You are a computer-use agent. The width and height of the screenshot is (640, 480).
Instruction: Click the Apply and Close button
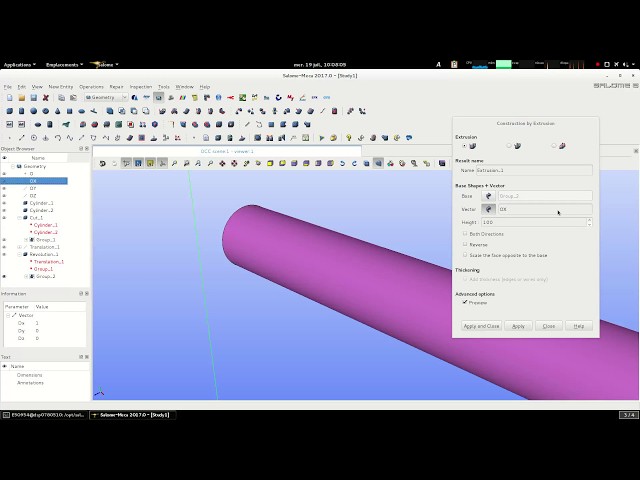(481, 326)
